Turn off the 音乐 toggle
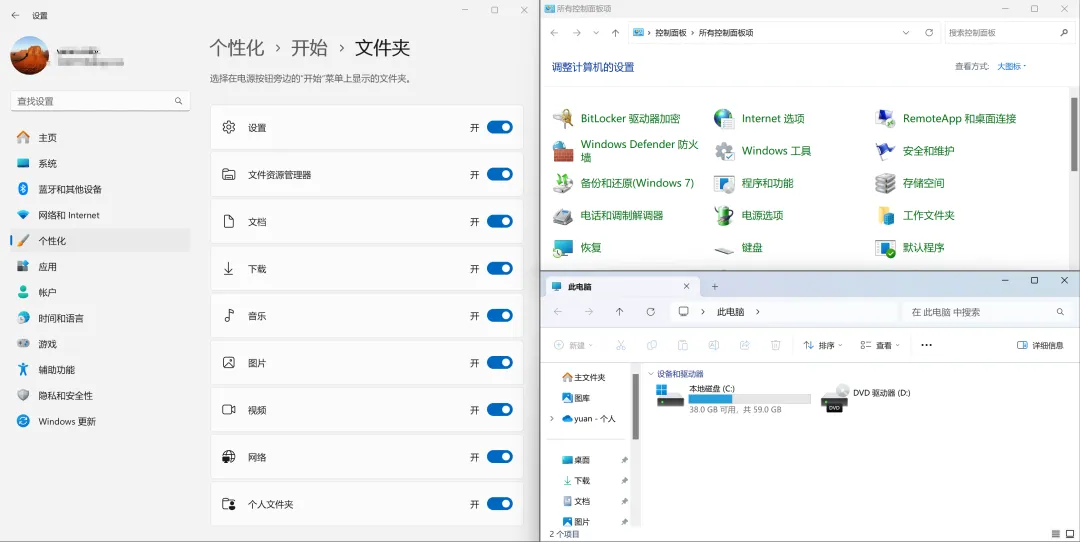 [x=499, y=315]
